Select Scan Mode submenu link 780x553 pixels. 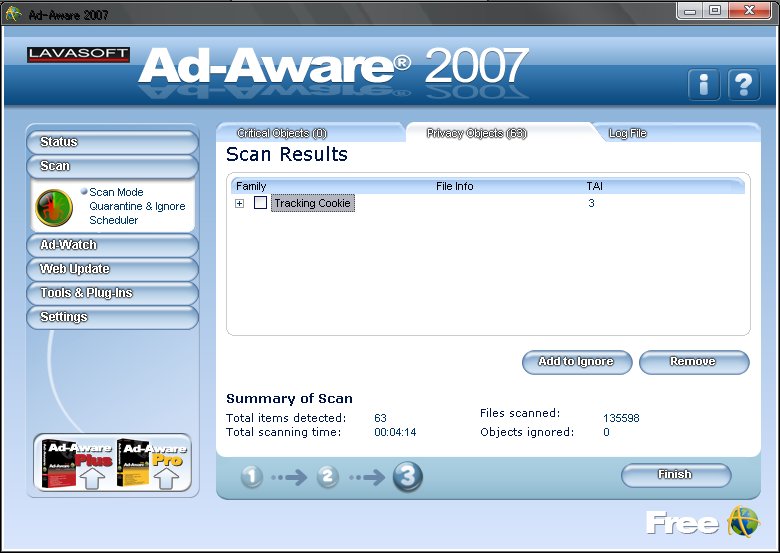[x=116, y=192]
